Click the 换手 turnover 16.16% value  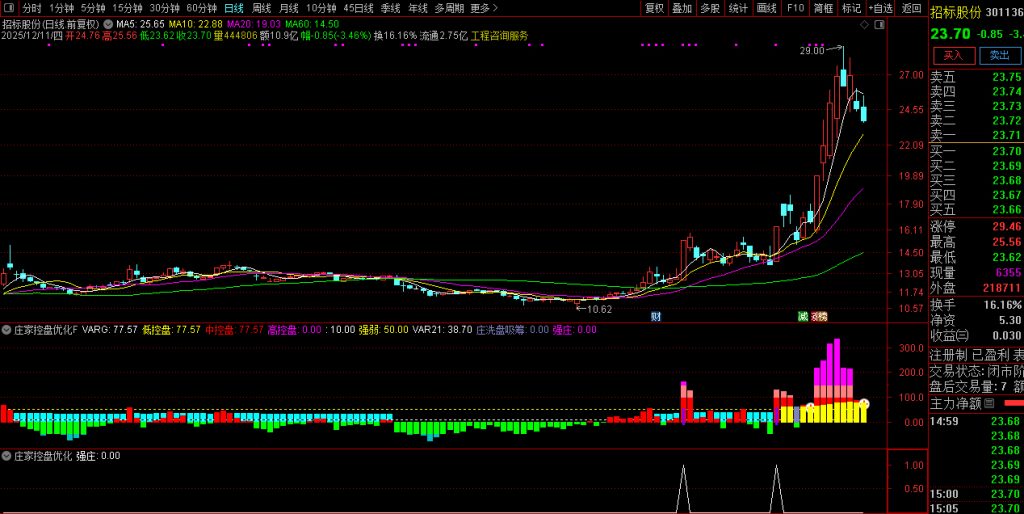(1004, 305)
